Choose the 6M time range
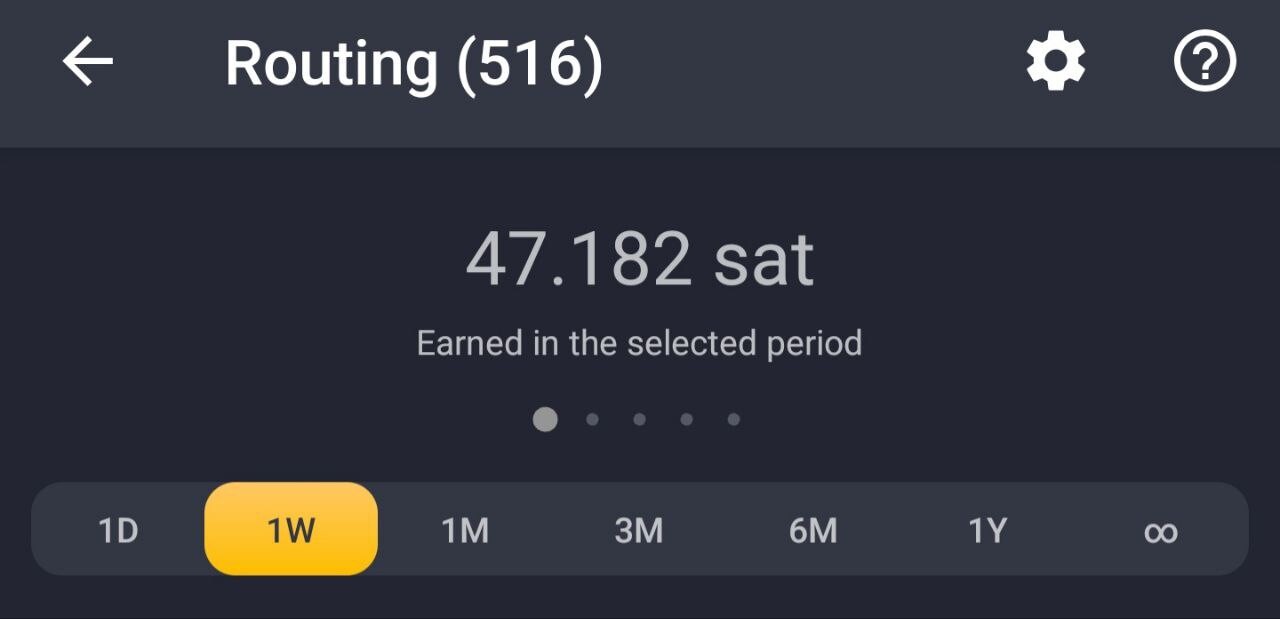Viewport: 1280px width, 619px height. pos(813,530)
